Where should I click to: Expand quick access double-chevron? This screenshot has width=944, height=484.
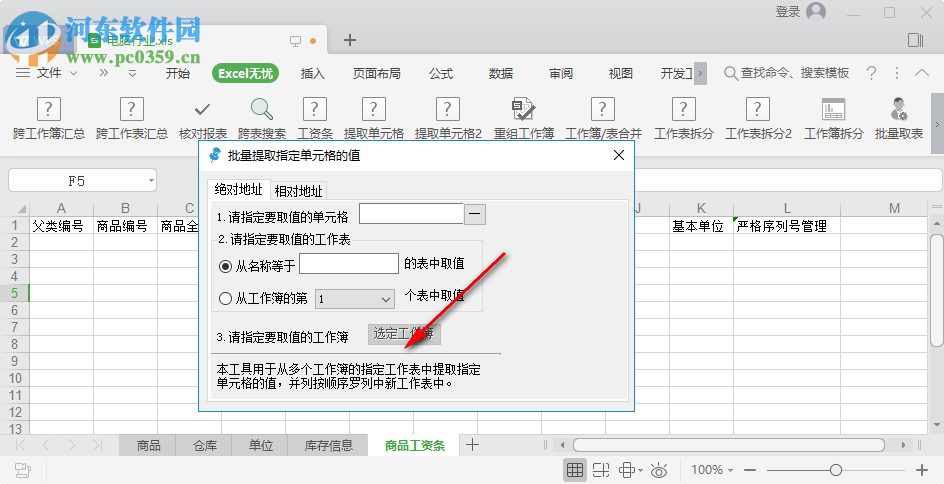coord(104,73)
